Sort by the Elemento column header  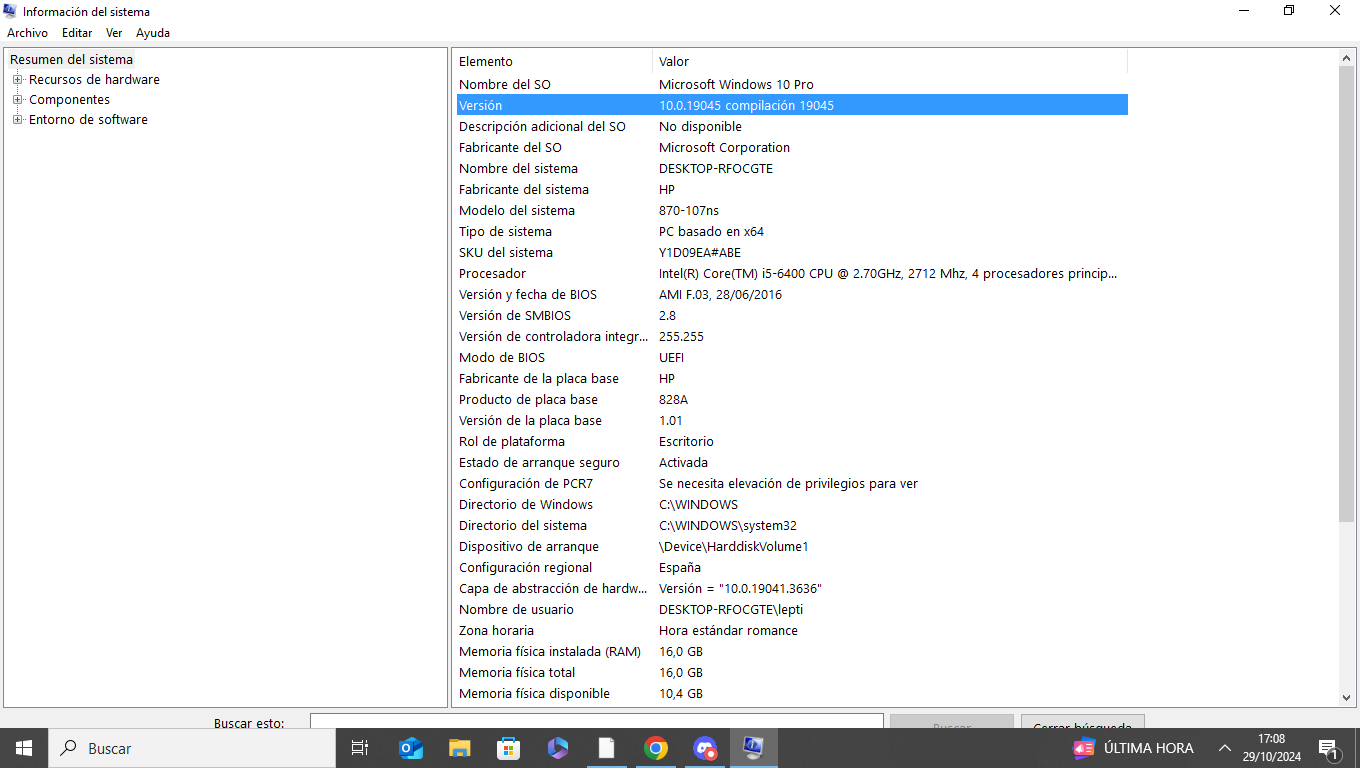553,62
